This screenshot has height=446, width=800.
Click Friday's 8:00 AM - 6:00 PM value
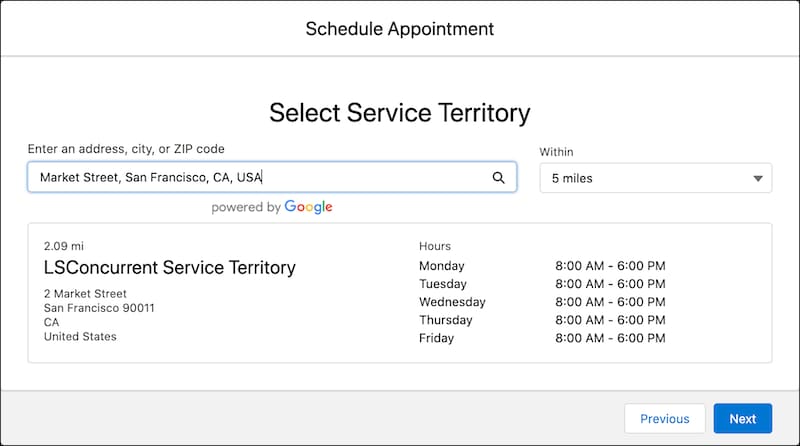(x=610, y=338)
